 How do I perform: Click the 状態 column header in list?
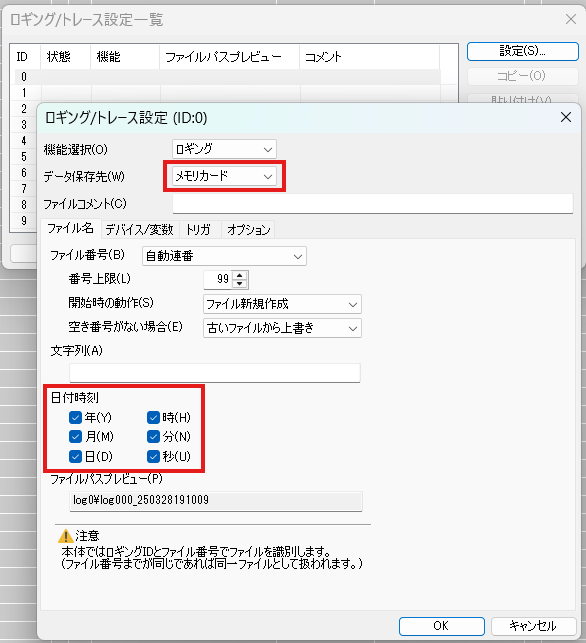65,57
